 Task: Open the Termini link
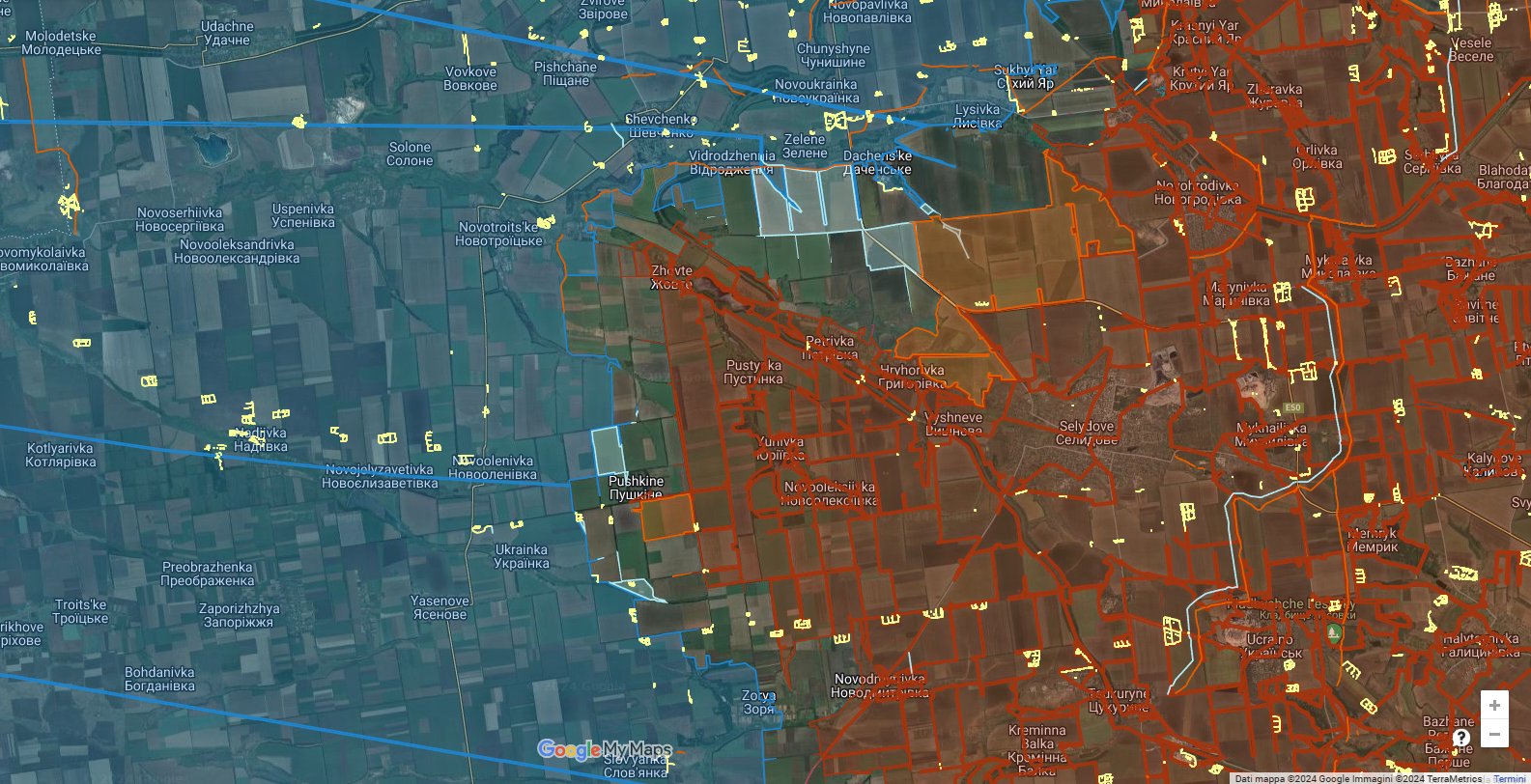click(x=1510, y=778)
